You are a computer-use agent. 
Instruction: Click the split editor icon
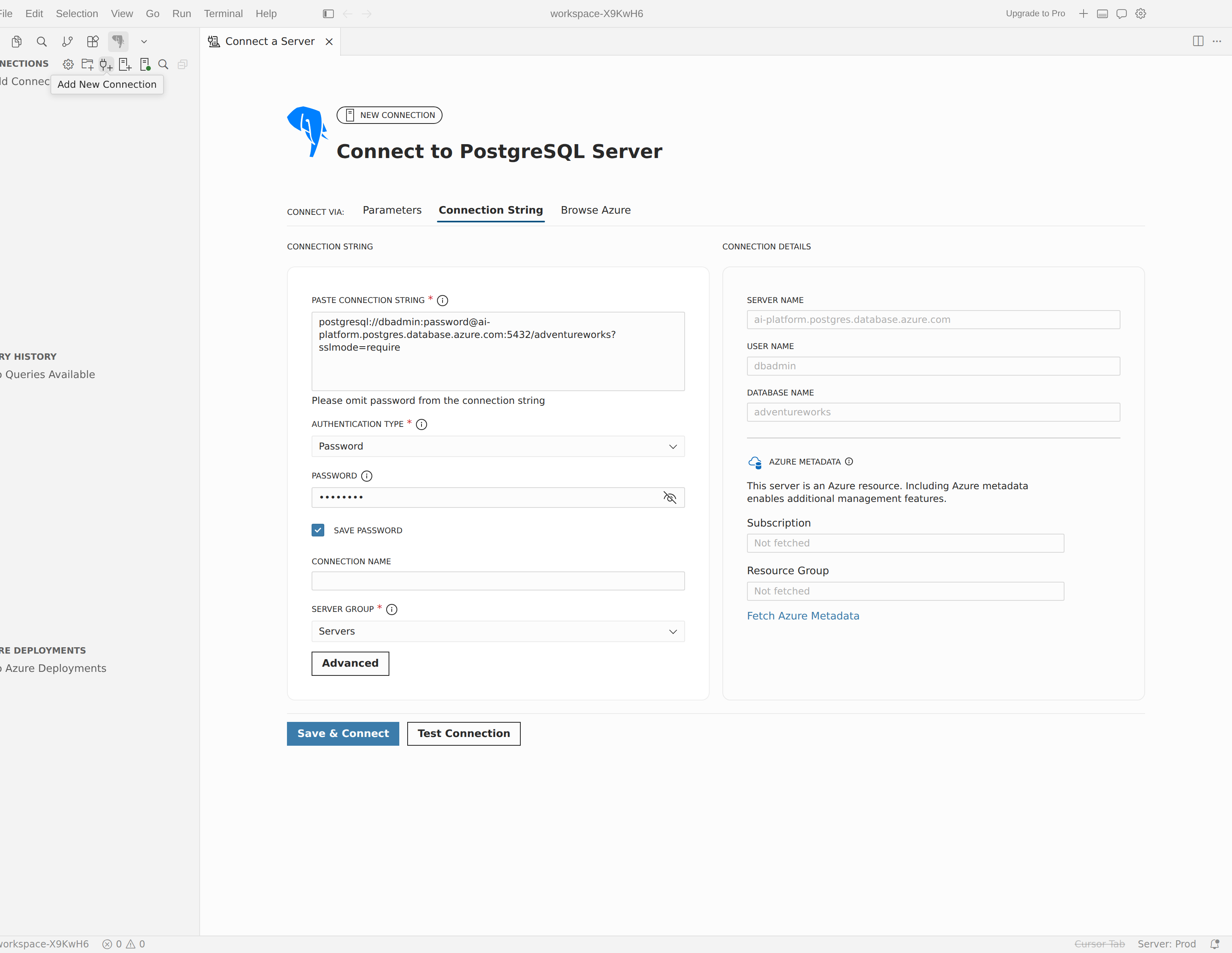1198,41
